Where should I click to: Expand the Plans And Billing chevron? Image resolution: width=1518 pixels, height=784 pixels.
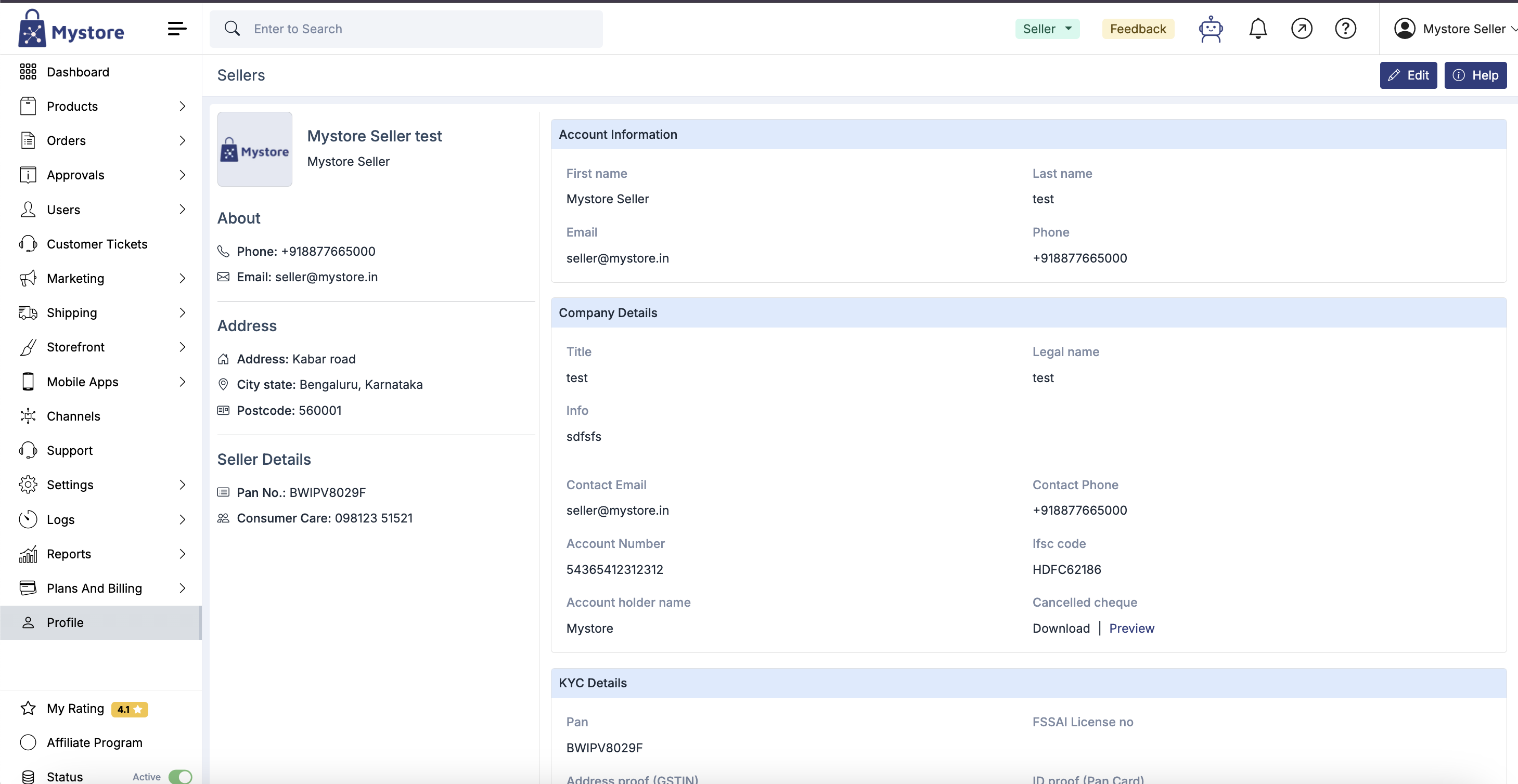(x=182, y=588)
